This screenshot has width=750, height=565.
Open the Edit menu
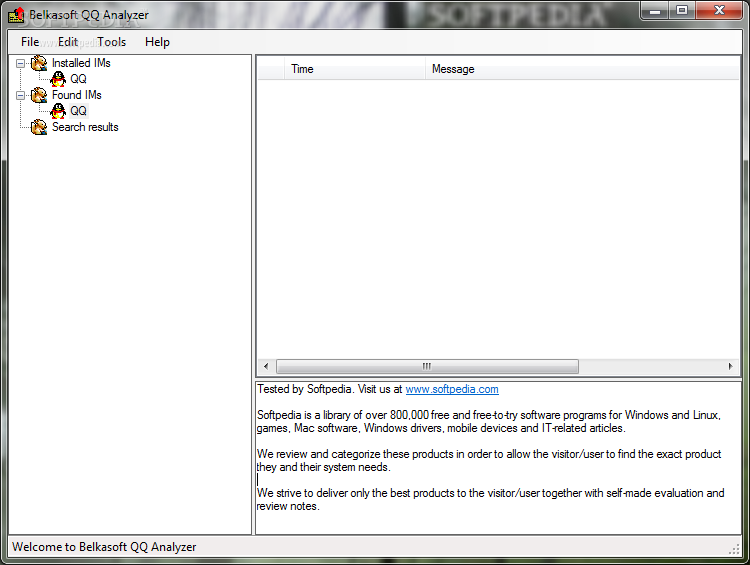click(x=68, y=42)
